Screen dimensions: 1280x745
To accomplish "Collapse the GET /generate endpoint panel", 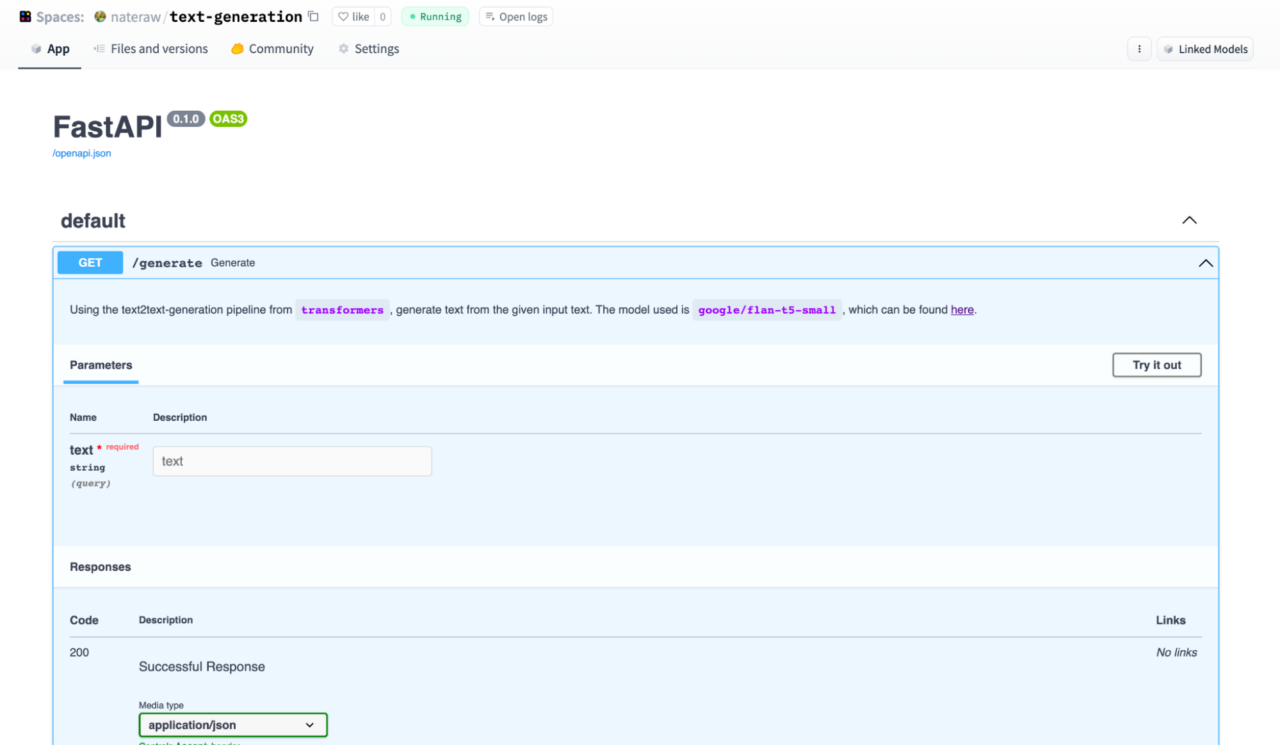I will [1205, 262].
